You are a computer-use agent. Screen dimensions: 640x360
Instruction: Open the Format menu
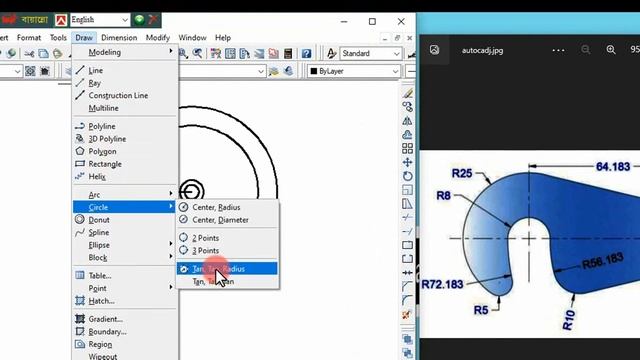tap(29, 38)
